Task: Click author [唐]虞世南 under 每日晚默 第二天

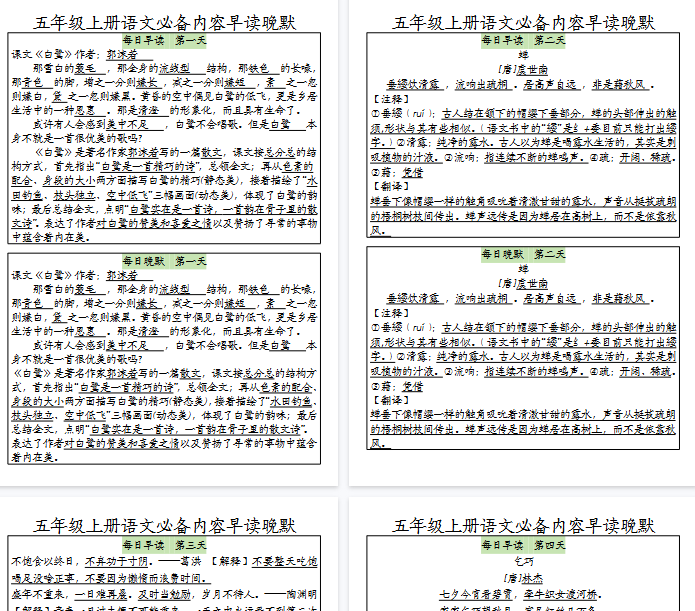Action: coord(524,283)
